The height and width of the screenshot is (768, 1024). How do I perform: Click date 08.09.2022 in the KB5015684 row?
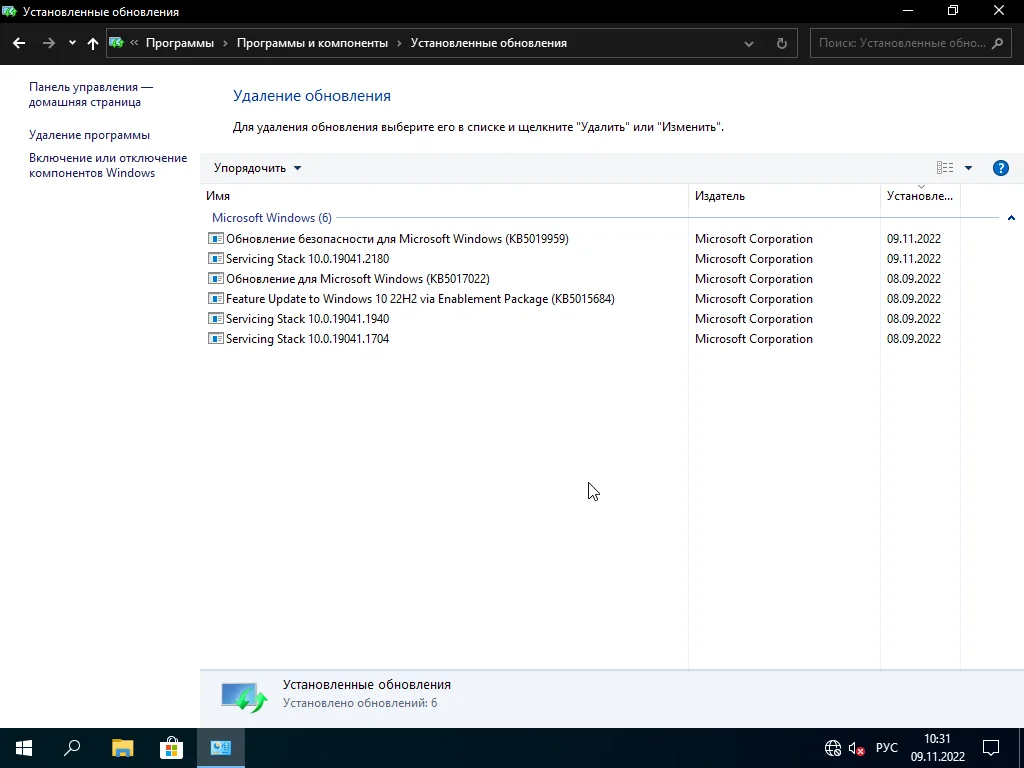tap(914, 299)
